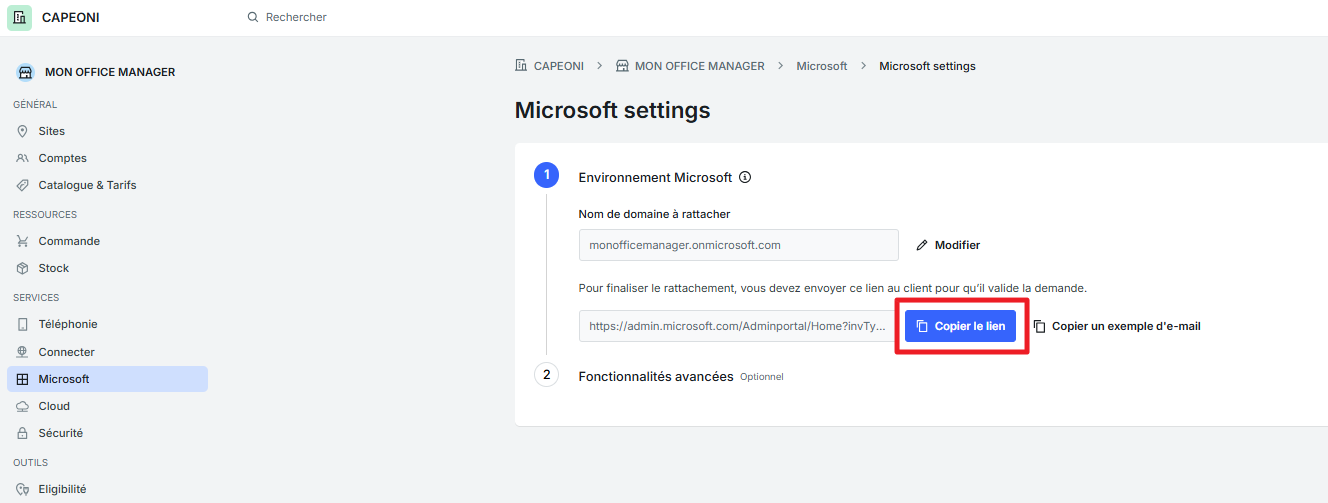Select step 1 Environnement Microsoft heading
This screenshot has height=503, width=1328.
click(x=655, y=177)
